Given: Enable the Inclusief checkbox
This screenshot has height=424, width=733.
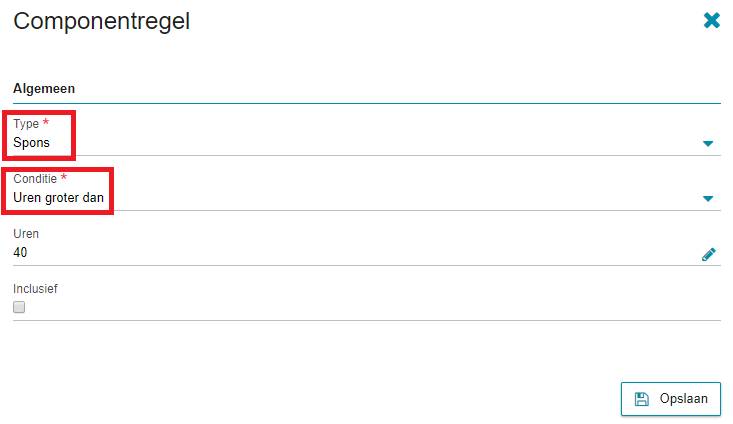Looking at the screenshot, I should tap(19, 307).
